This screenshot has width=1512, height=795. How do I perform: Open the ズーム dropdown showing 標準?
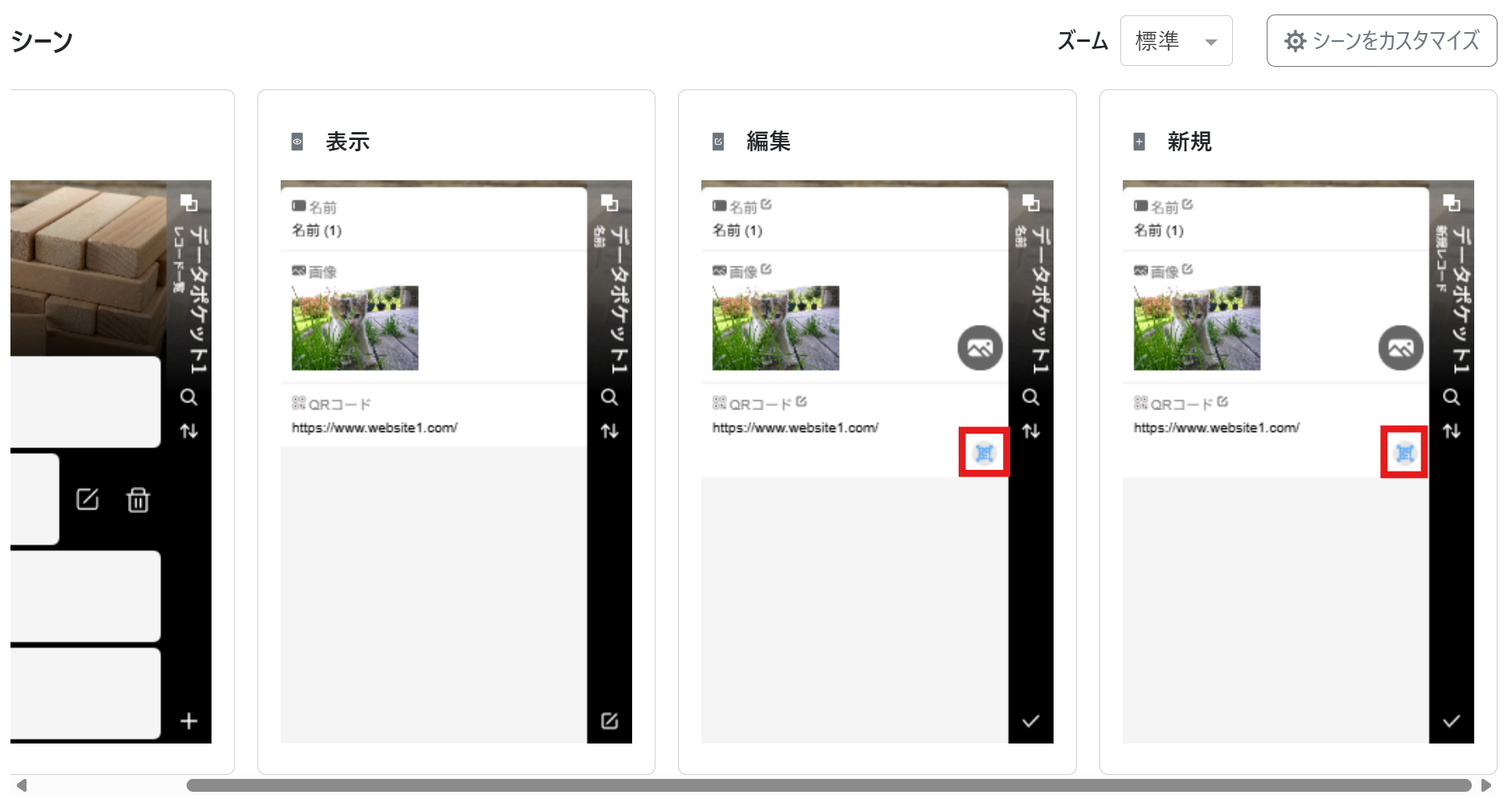[1176, 41]
